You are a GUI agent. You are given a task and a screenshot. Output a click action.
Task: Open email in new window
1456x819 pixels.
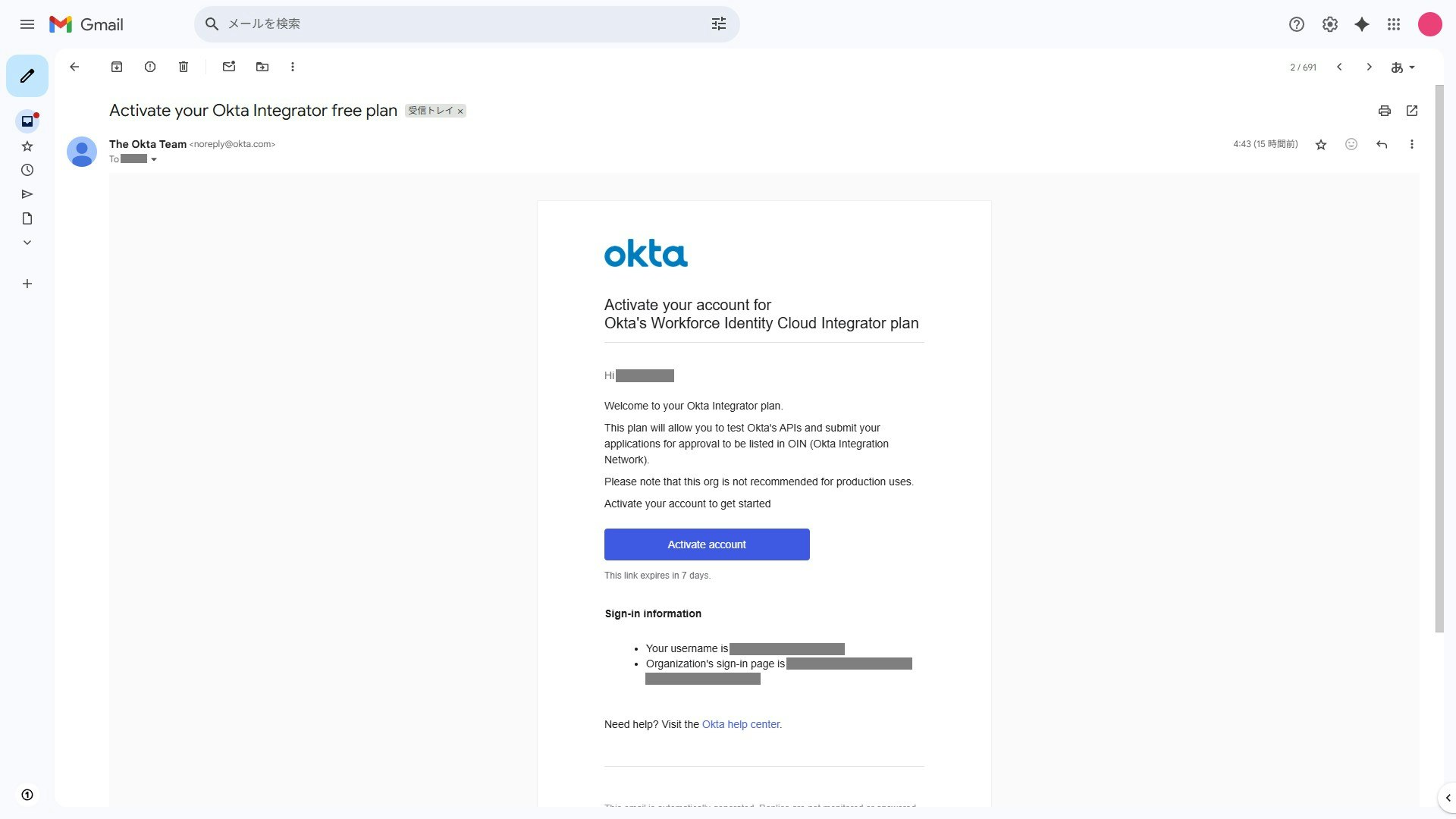[x=1412, y=111]
